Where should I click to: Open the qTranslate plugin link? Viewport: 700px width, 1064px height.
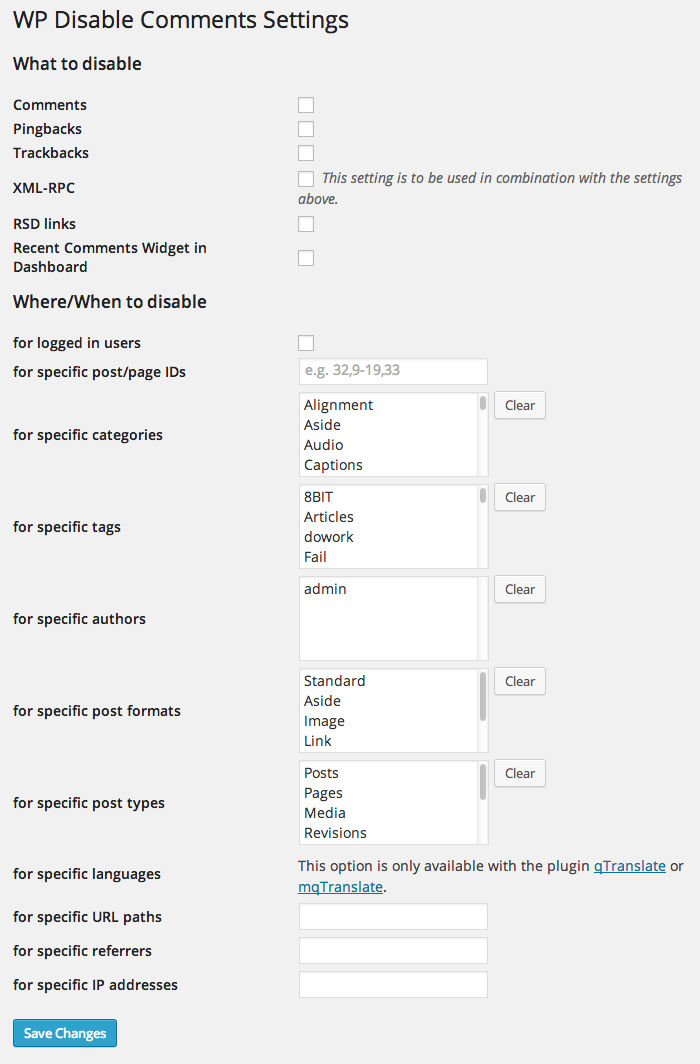(629, 866)
